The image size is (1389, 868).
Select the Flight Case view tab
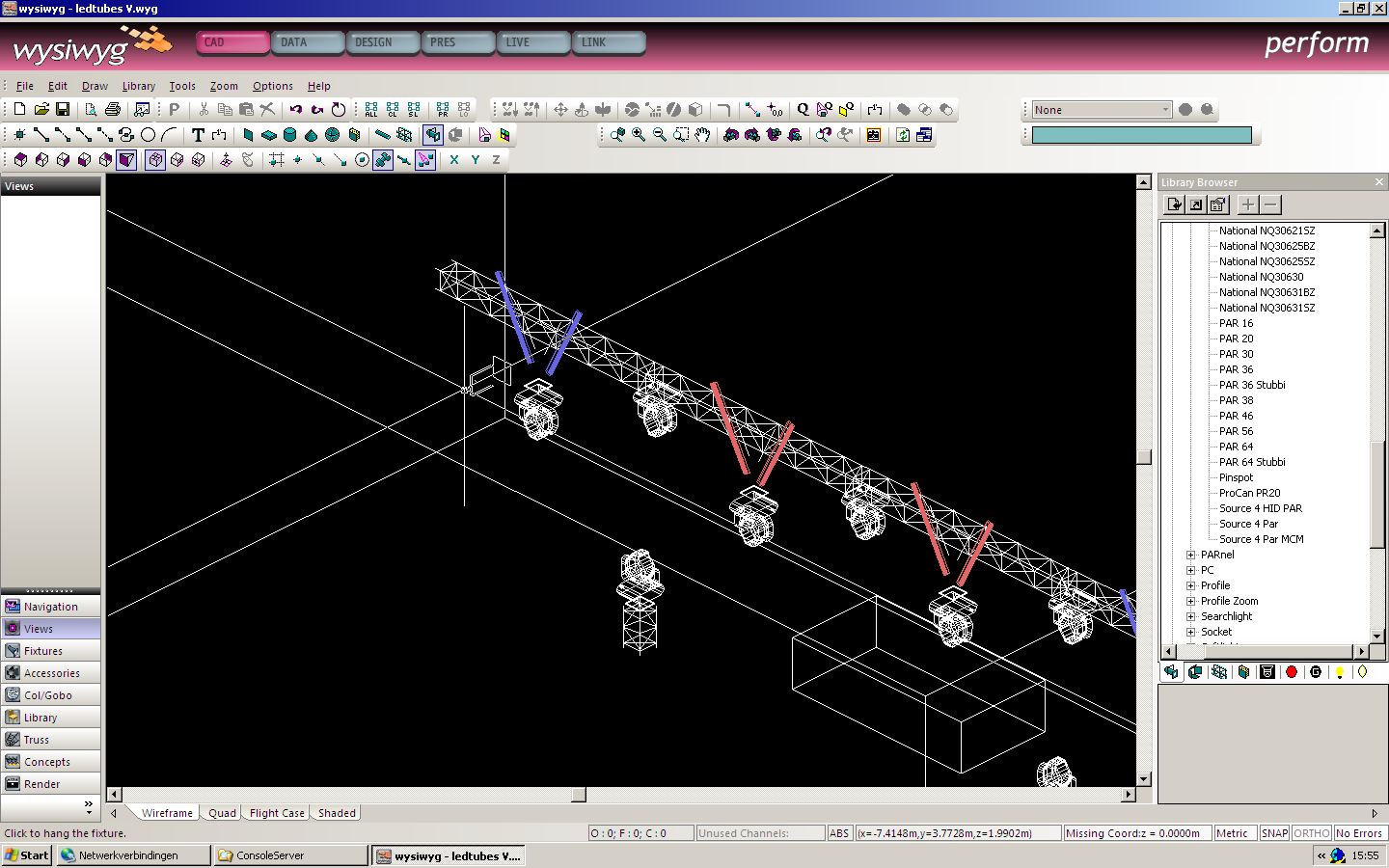tap(277, 813)
